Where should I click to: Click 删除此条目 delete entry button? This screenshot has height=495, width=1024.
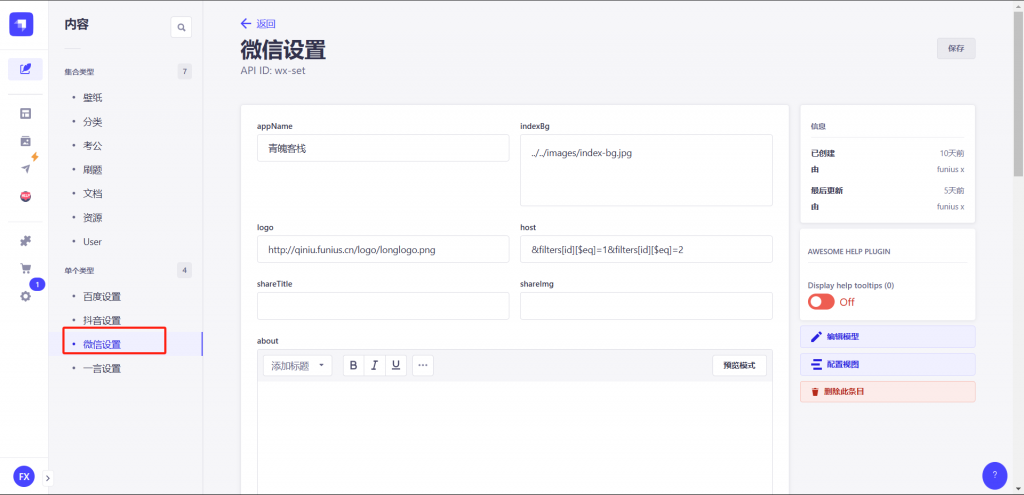888,392
